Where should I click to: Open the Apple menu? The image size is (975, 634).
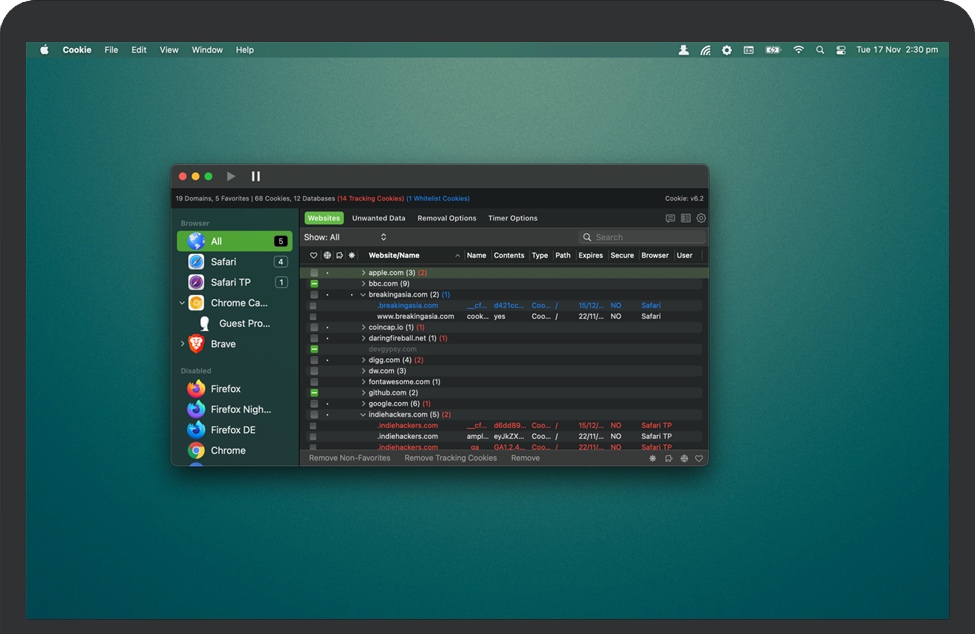(44, 50)
